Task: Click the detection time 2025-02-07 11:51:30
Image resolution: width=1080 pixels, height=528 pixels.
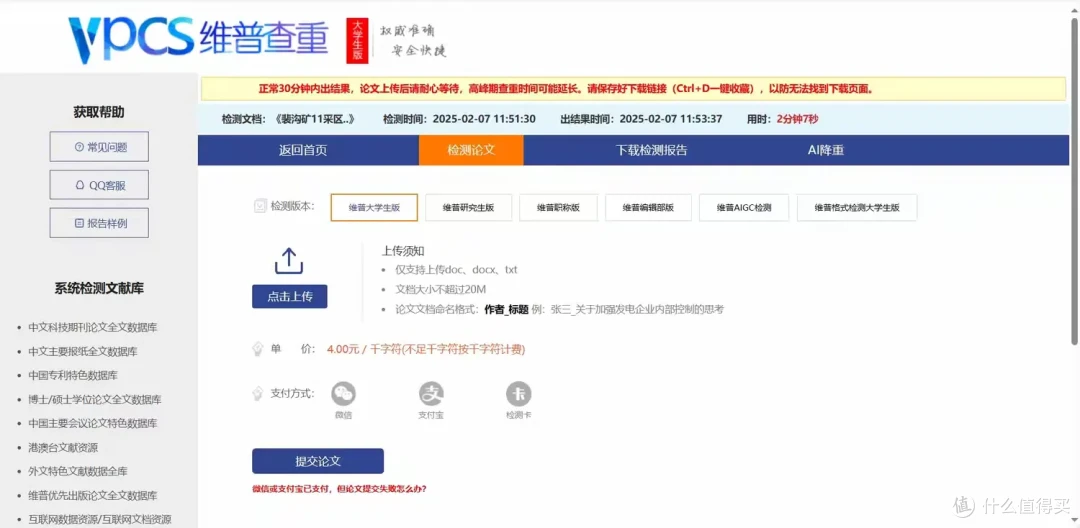Action: point(484,119)
